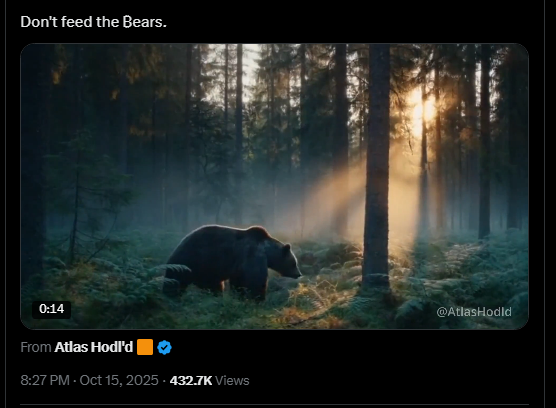Click the sun glare between the trees

point(422,110)
